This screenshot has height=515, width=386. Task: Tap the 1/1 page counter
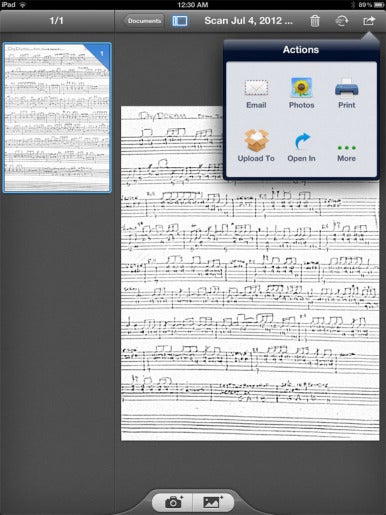(x=56, y=21)
